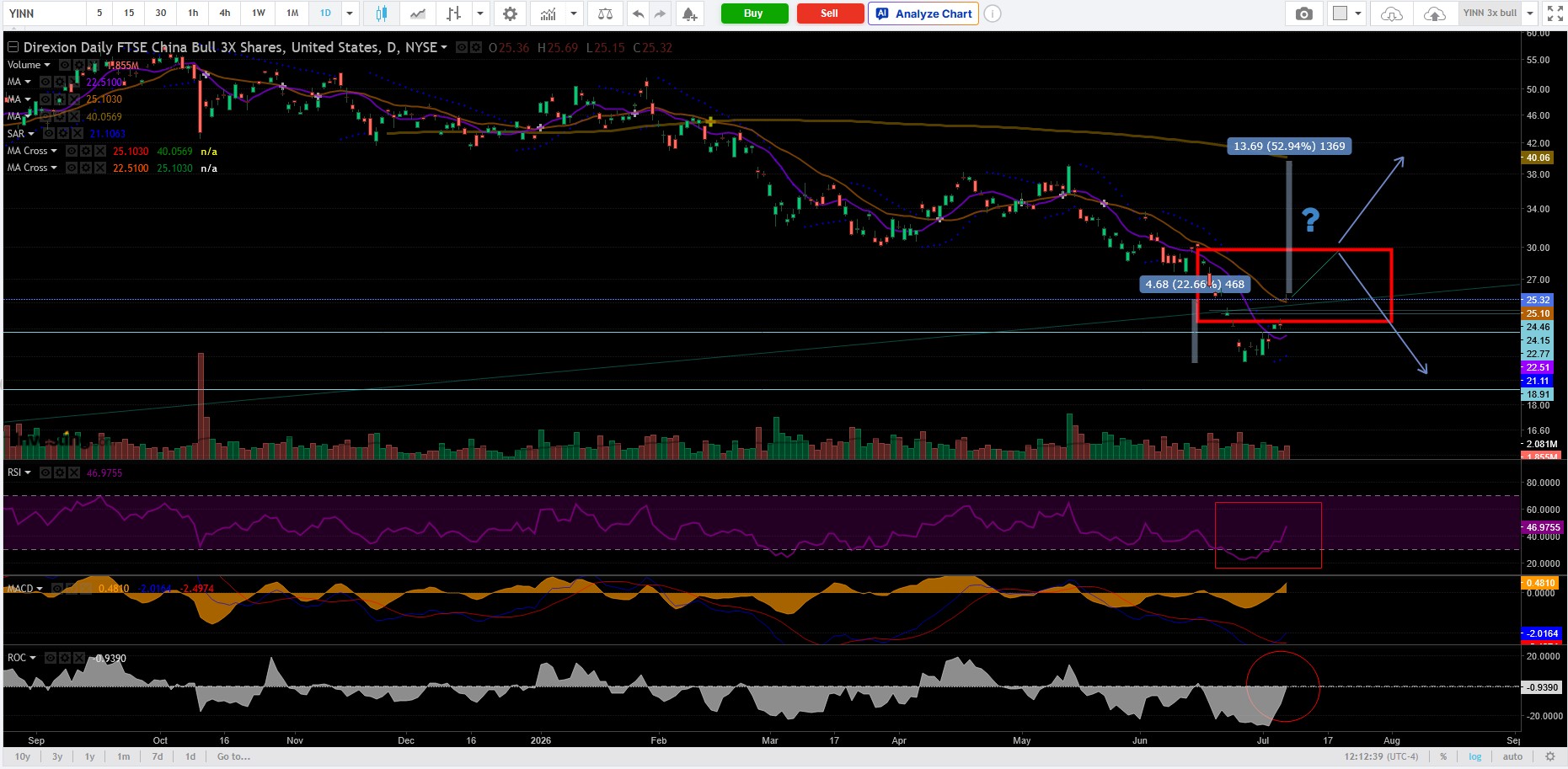The image size is (1568, 769).
Task: Select the candlestick chart type icon
Action: (x=382, y=13)
